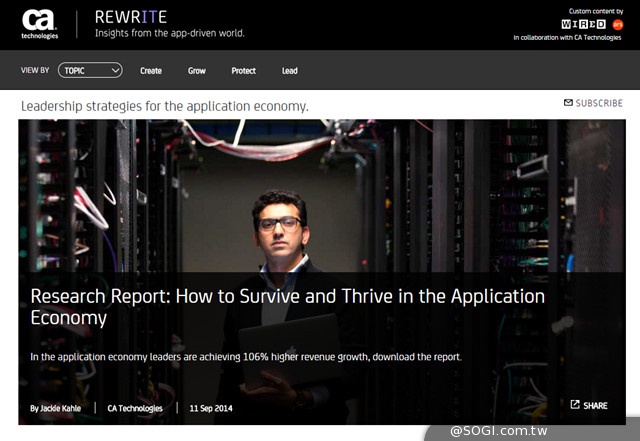Viewport: 640px width, 441px height.
Task: Click the Share arrow icon
Action: click(575, 405)
